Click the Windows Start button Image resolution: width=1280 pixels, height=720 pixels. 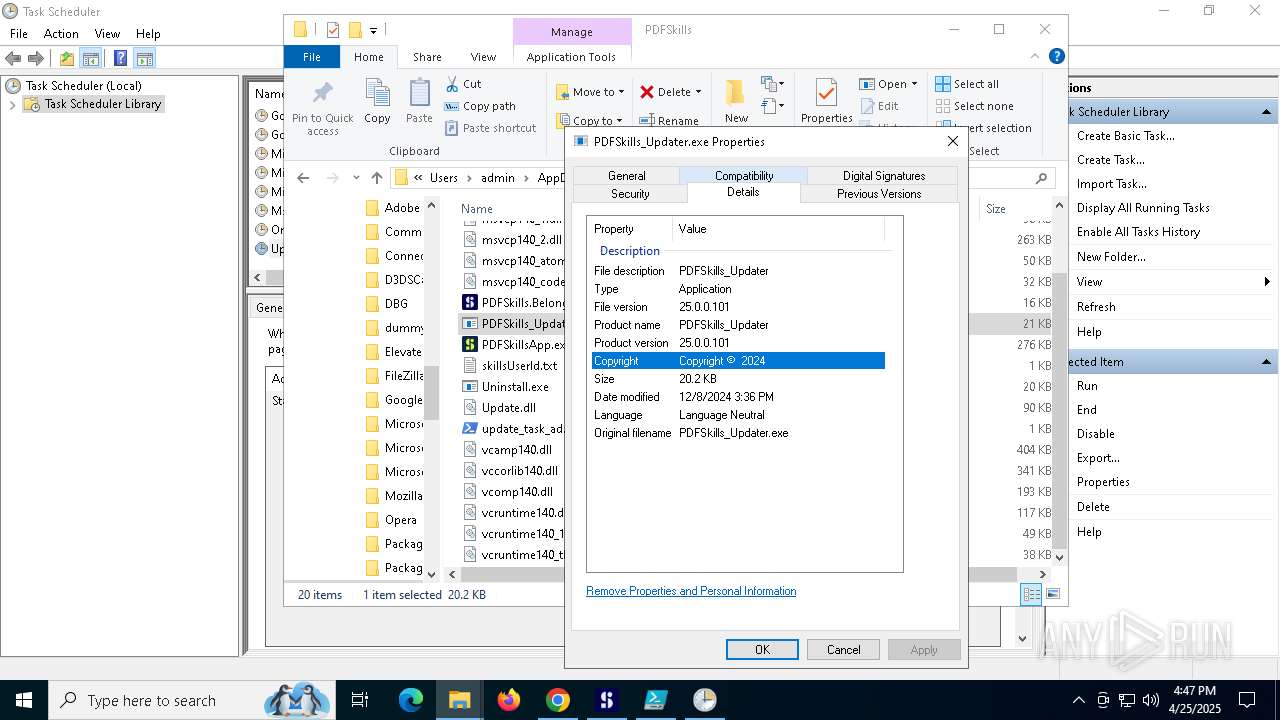24,700
